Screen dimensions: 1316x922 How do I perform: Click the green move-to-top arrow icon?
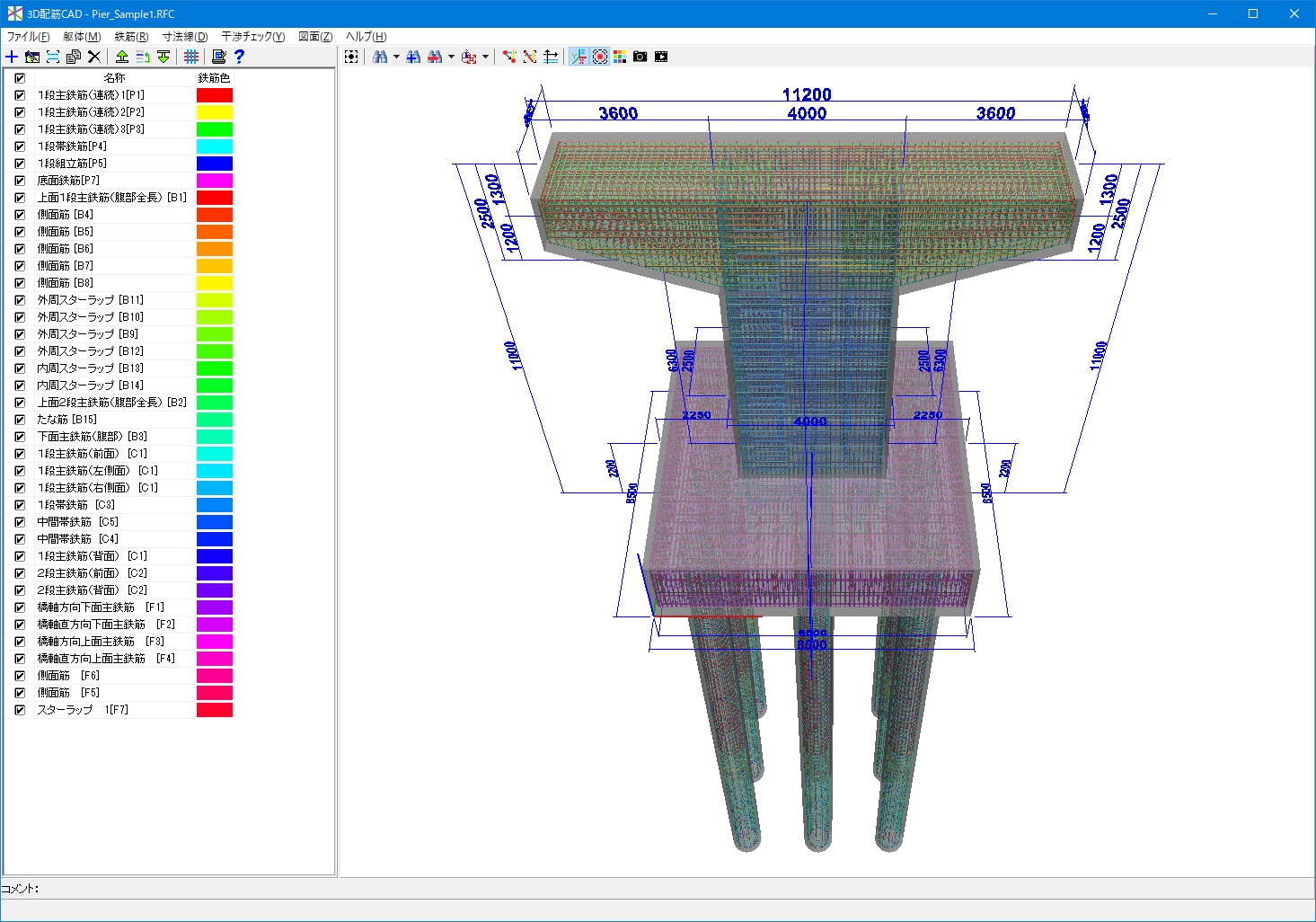(122, 57)
